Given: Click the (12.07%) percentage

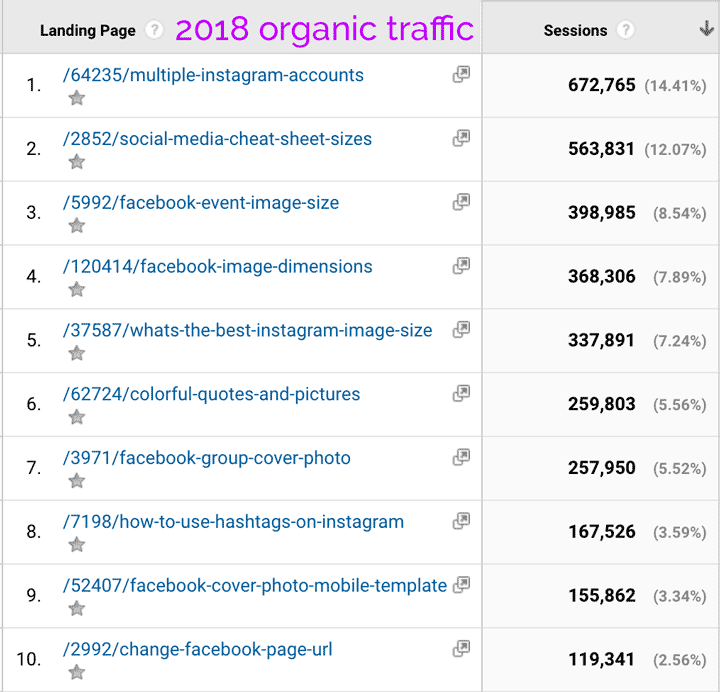Looking at the screenshot, I should tap(675, 150).
